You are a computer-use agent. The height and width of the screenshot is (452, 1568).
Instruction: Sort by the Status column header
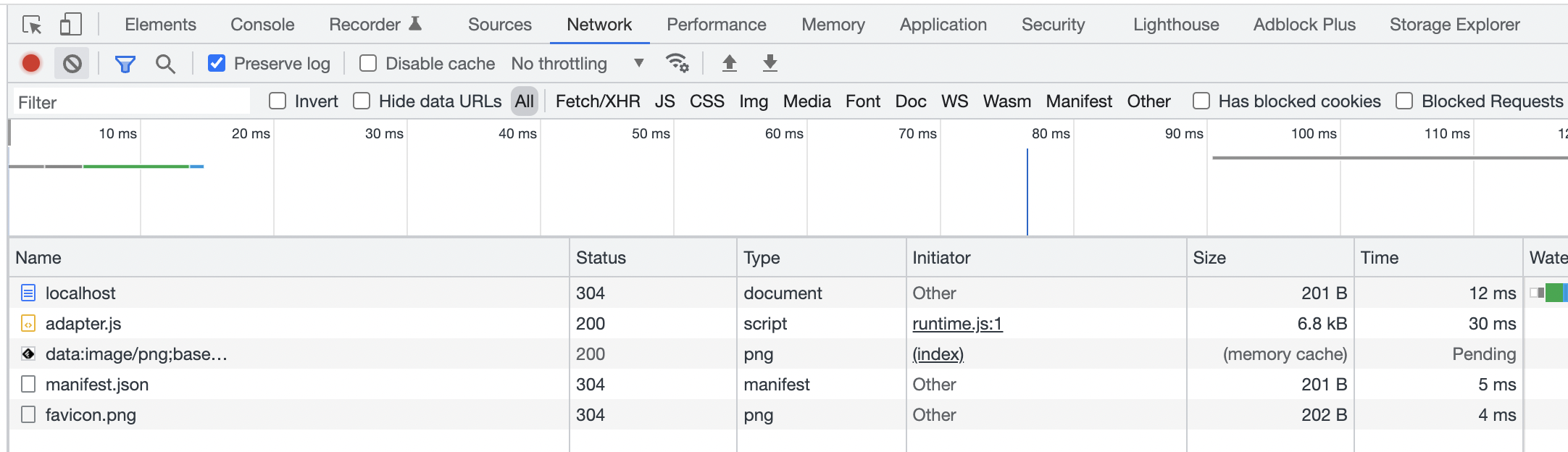(653, 258)
